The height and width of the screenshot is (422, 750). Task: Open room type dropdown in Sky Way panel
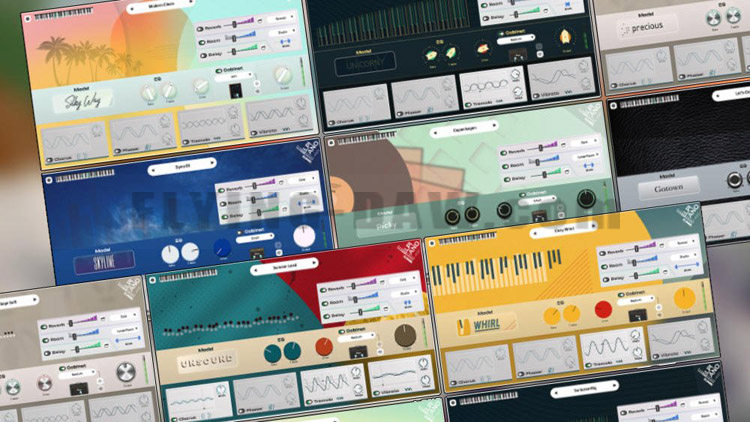[283, 32]
